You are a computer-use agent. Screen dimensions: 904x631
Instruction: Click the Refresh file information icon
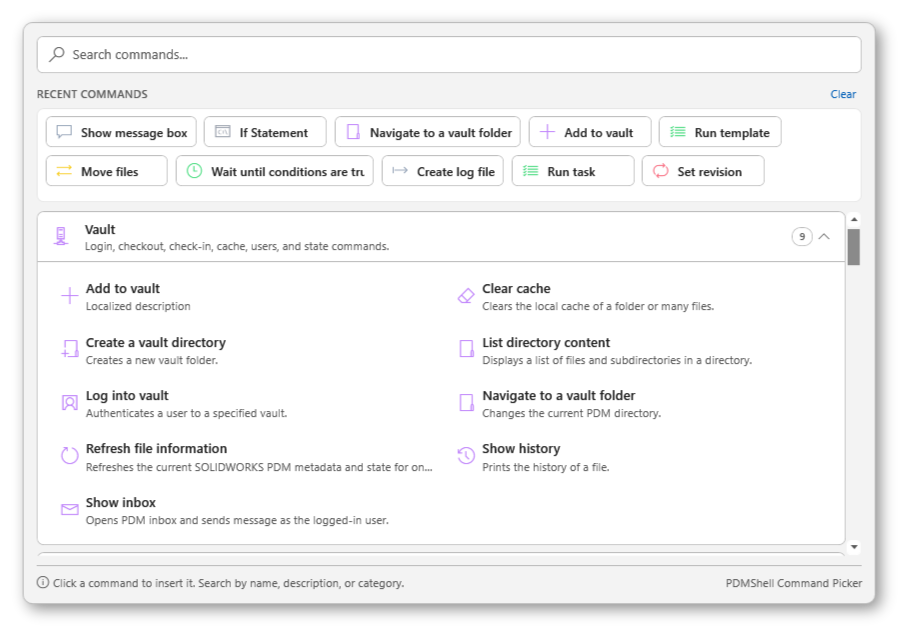[70, 456]
